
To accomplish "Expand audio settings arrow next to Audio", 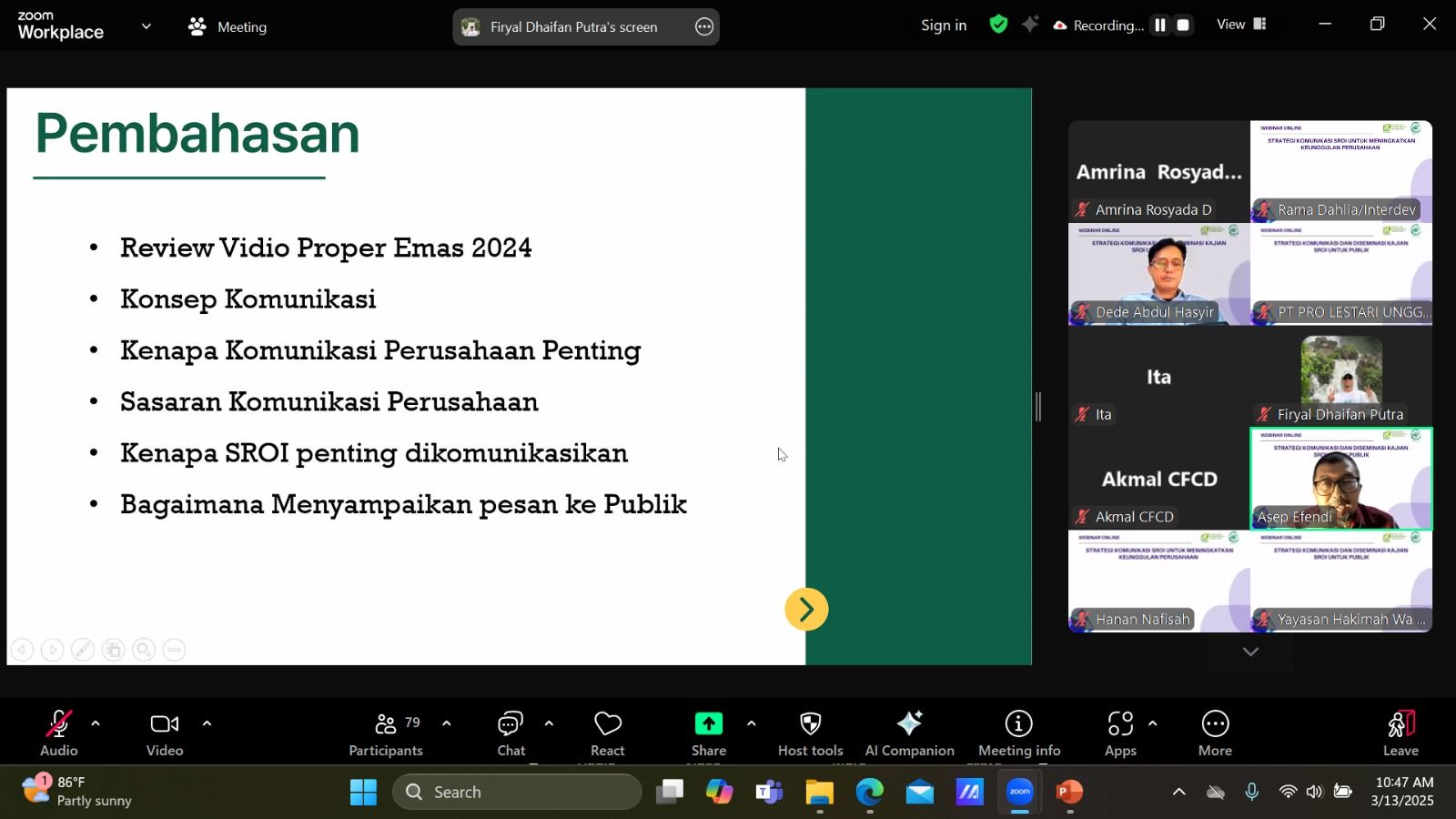I will (96, 723).
